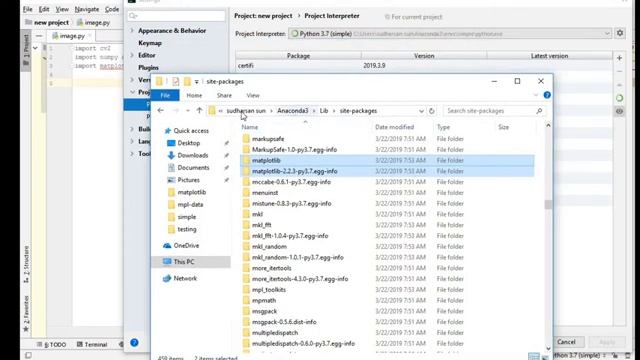The height and width of the screenshot is (360, 640).
Task: Click Anaconda3 in breadcrumb path
Action: pyautogui.click(x=293, y=111)
